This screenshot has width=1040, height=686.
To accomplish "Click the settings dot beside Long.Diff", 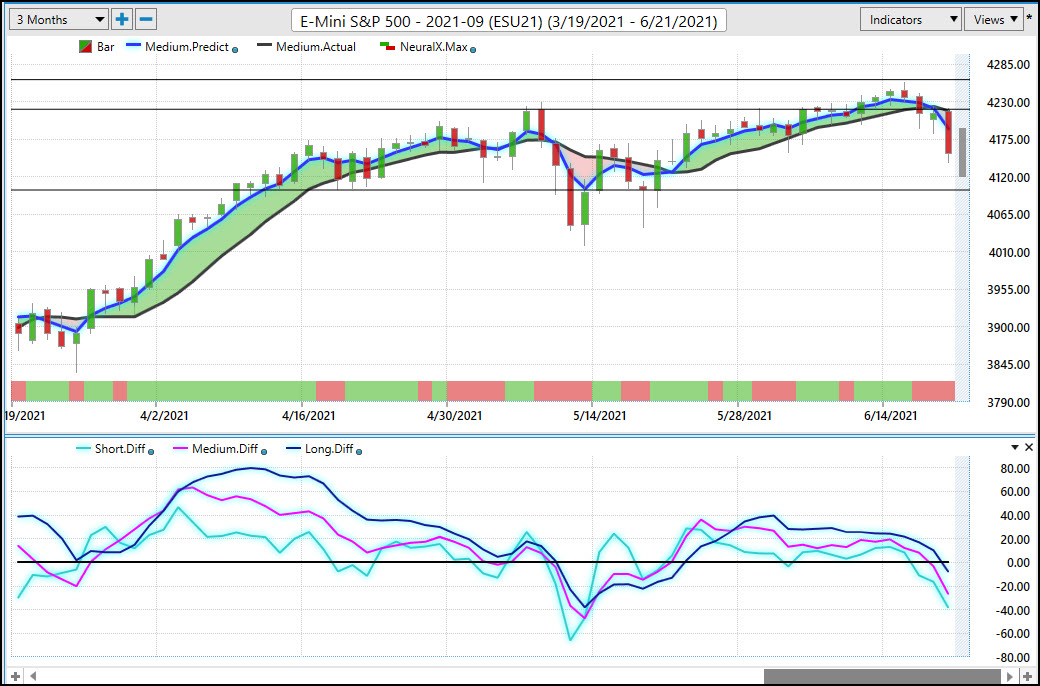I will pos(359,452).
